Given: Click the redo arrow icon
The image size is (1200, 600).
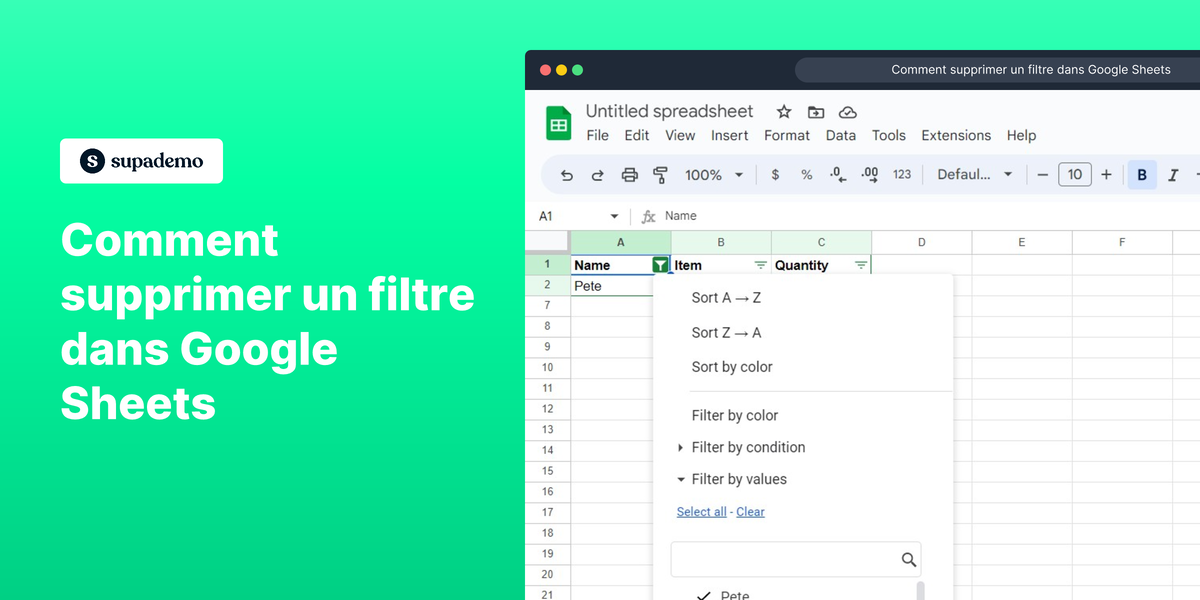Looking at the screenshot, I should [598, 175].
